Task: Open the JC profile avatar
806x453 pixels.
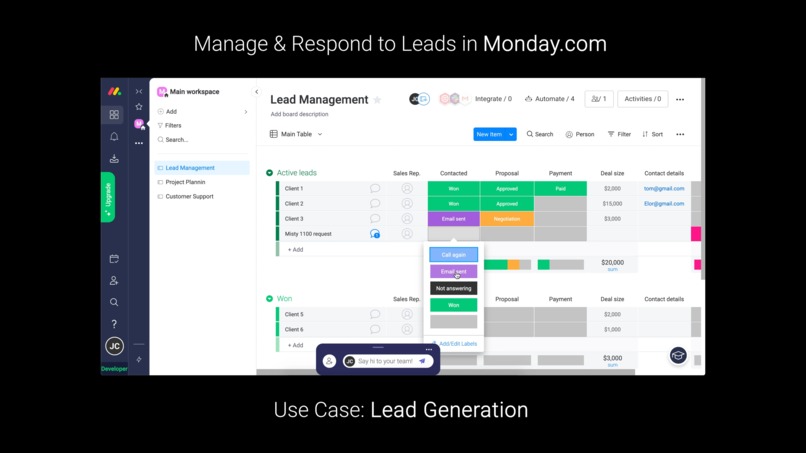Action: (x=114, y=346)
